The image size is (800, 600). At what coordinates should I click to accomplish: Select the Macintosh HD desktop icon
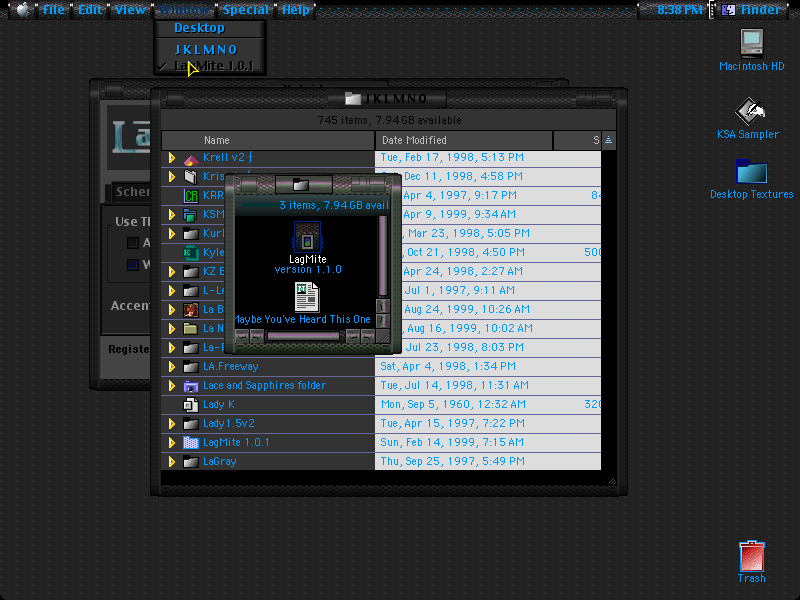pyautogui.click(x=752, y=43)
